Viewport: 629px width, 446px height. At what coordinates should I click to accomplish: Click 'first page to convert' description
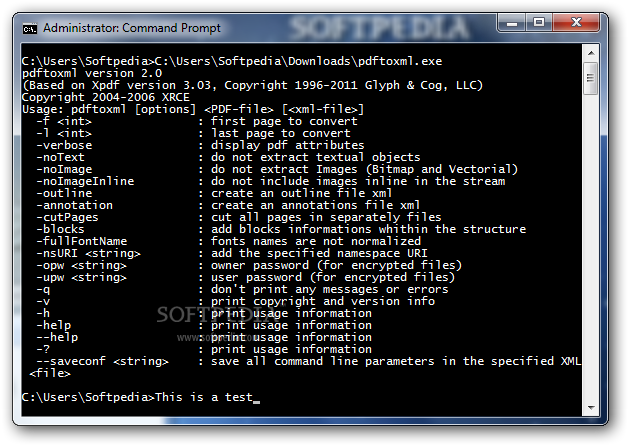(x=284, y=121)
